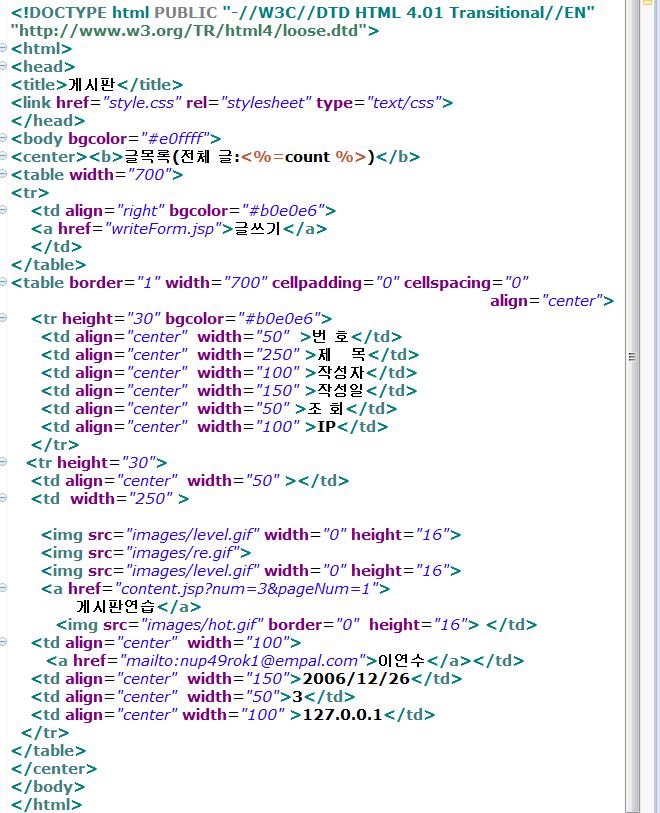
Task: Click the view count value 3
Action: coord(297,696)
